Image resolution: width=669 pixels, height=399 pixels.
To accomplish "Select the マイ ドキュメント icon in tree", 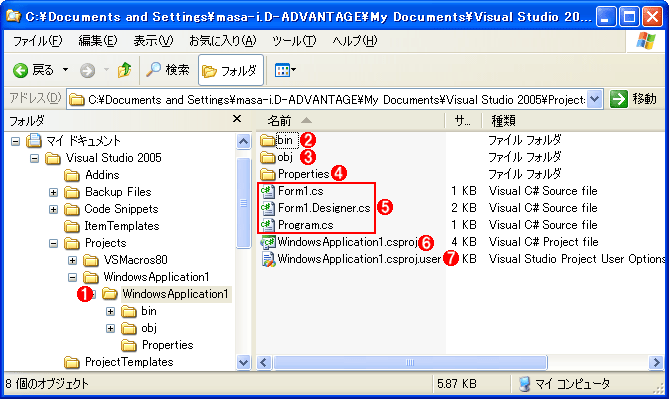I will (x=34, y=140).
